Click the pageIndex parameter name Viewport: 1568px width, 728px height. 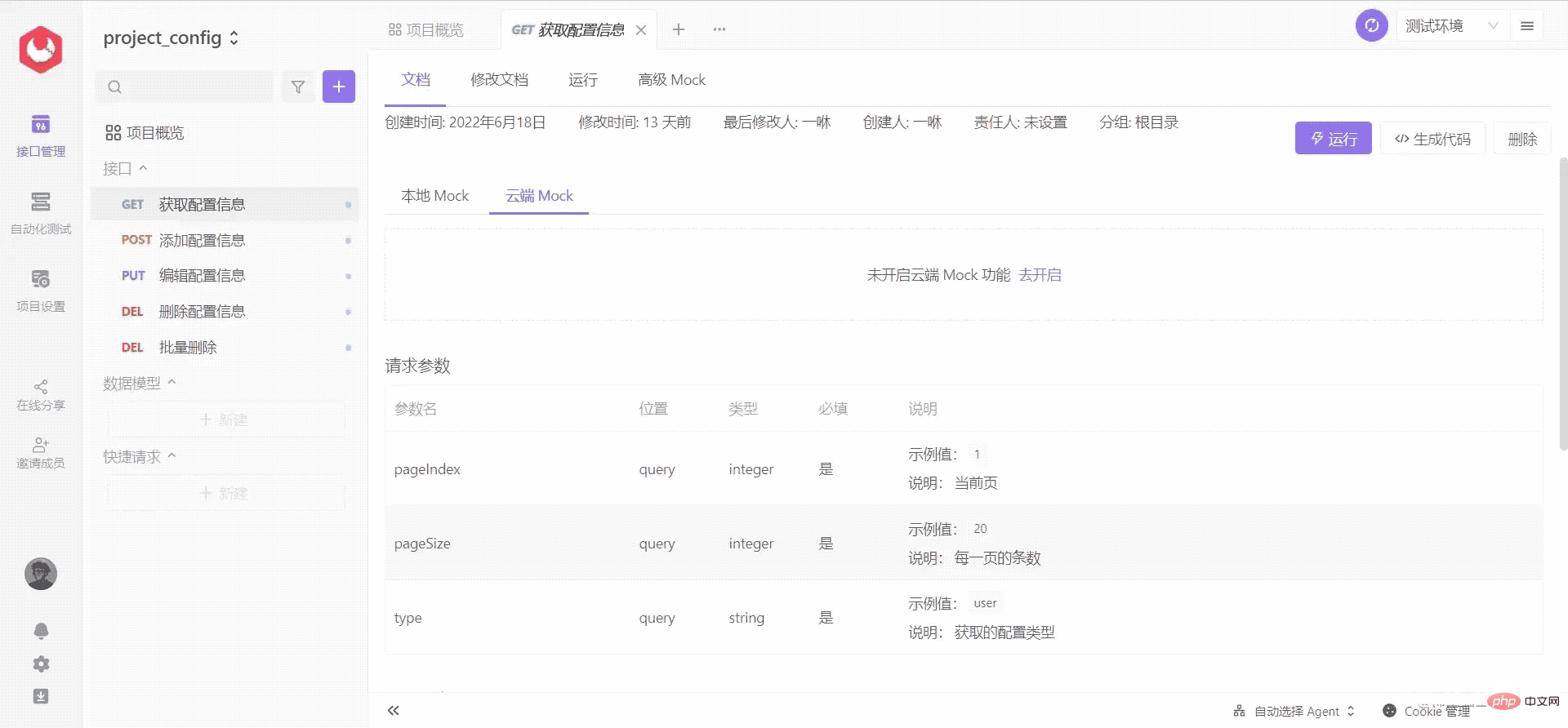coord(427,469)
